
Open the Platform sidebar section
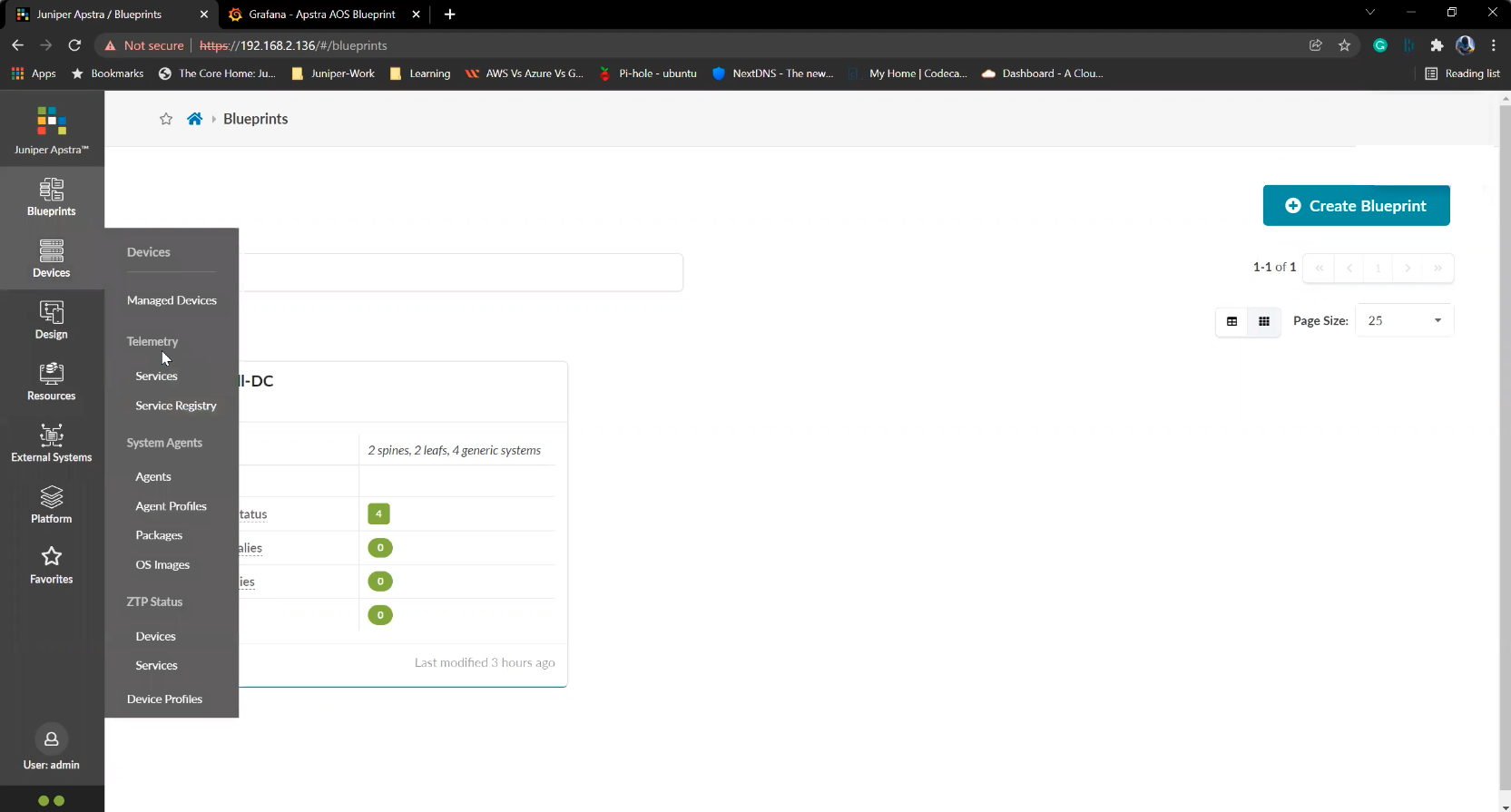tap(52, 505)
